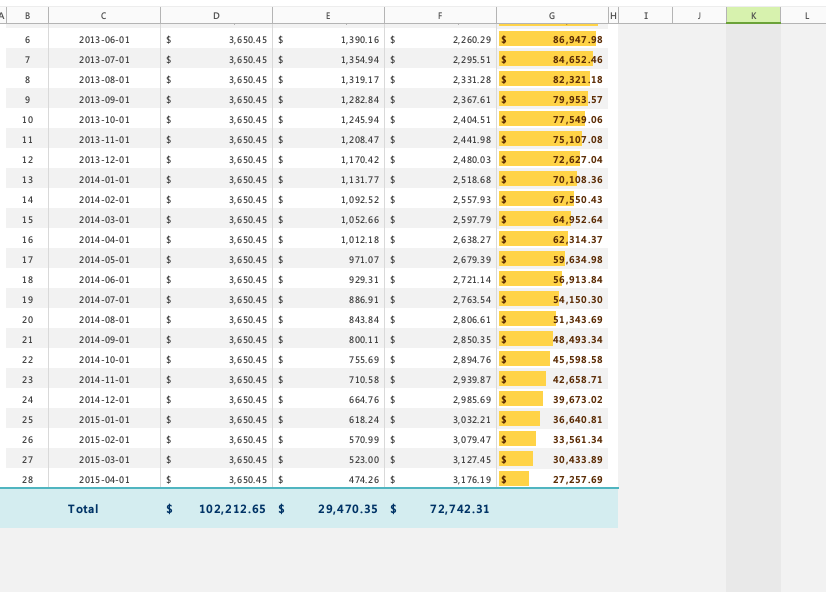Click payment number 6 cell
This screenshot has width=826, height=592.
pyautogui.click(x=27, y=40)
